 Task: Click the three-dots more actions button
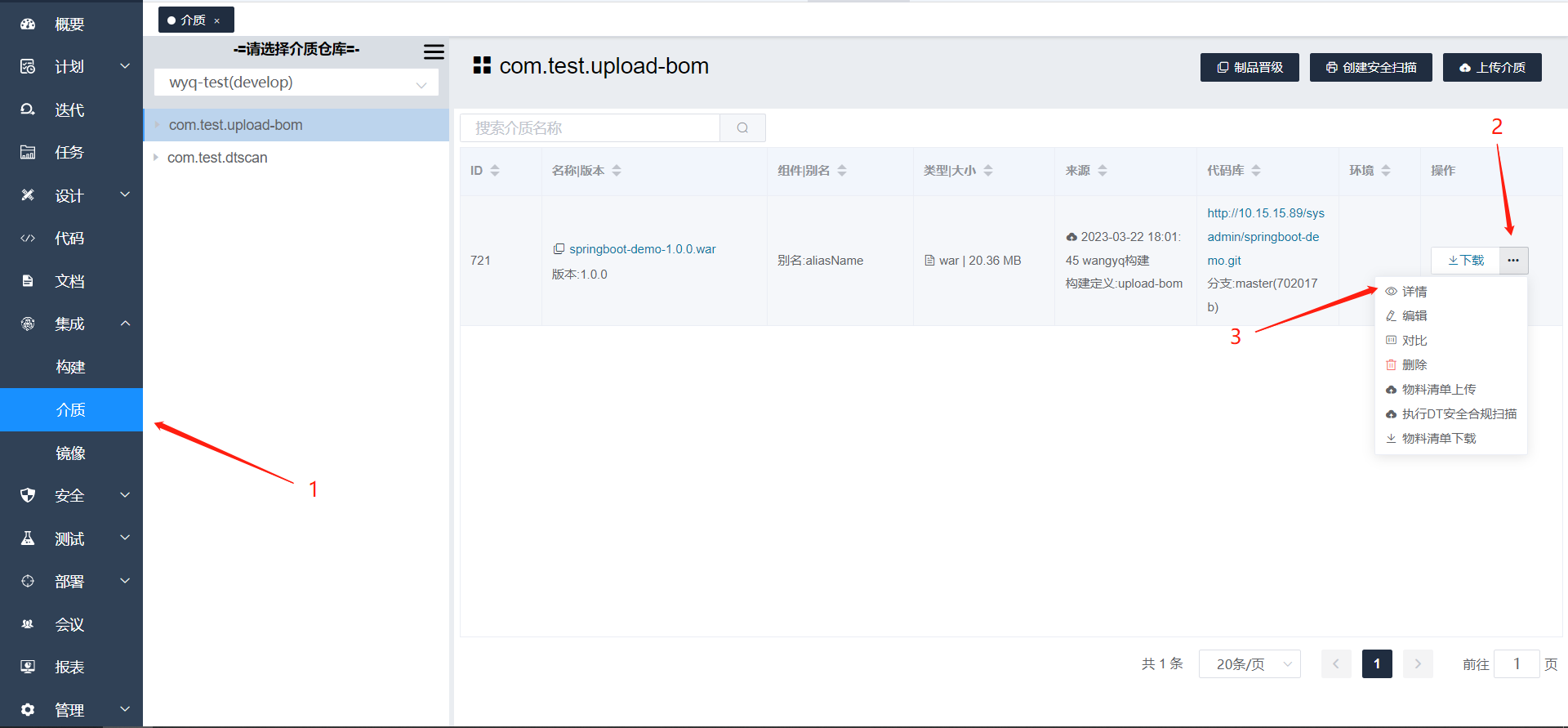(1513, 260)
